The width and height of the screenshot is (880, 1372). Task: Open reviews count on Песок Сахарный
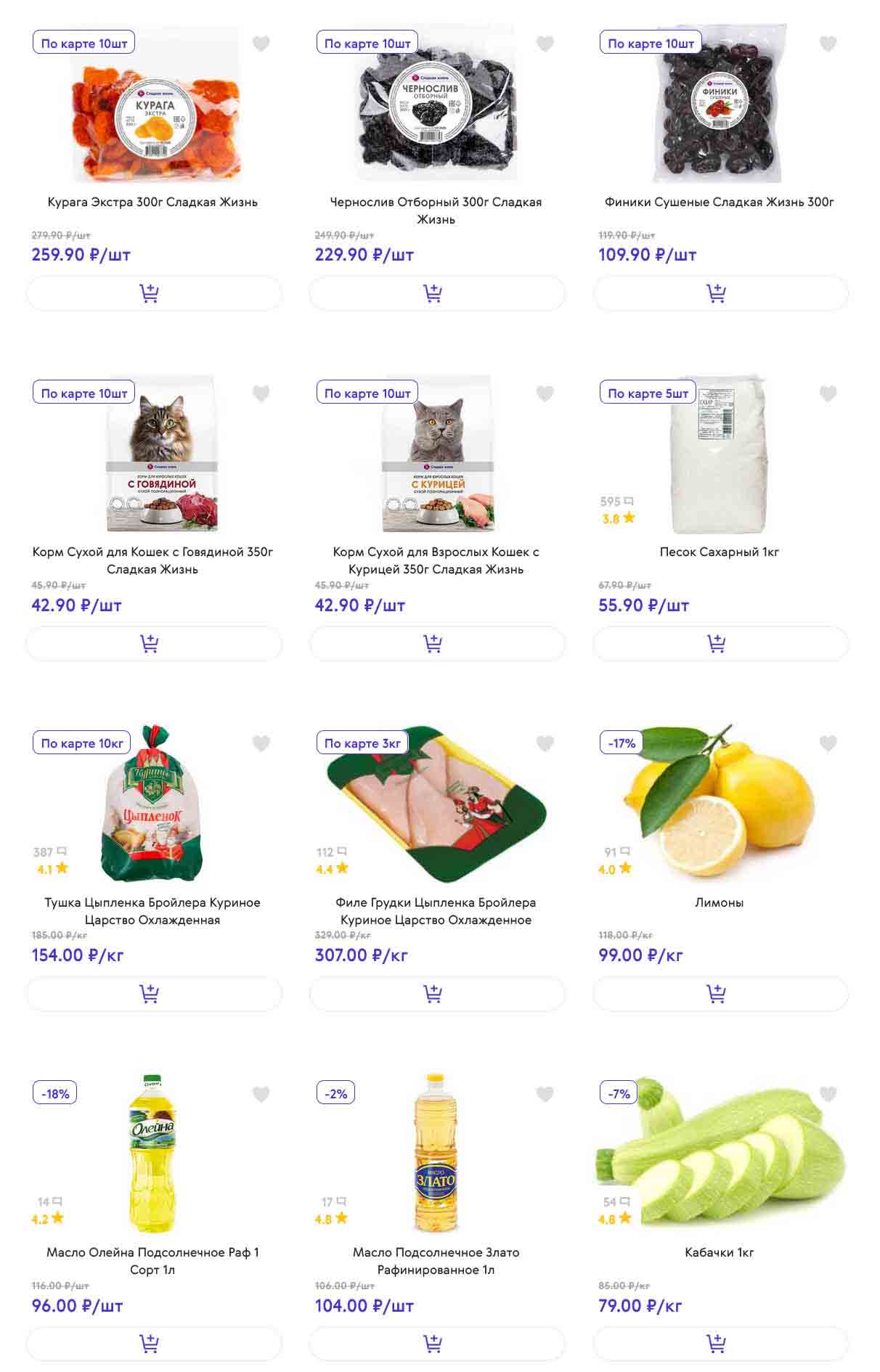tap(616, 502)
